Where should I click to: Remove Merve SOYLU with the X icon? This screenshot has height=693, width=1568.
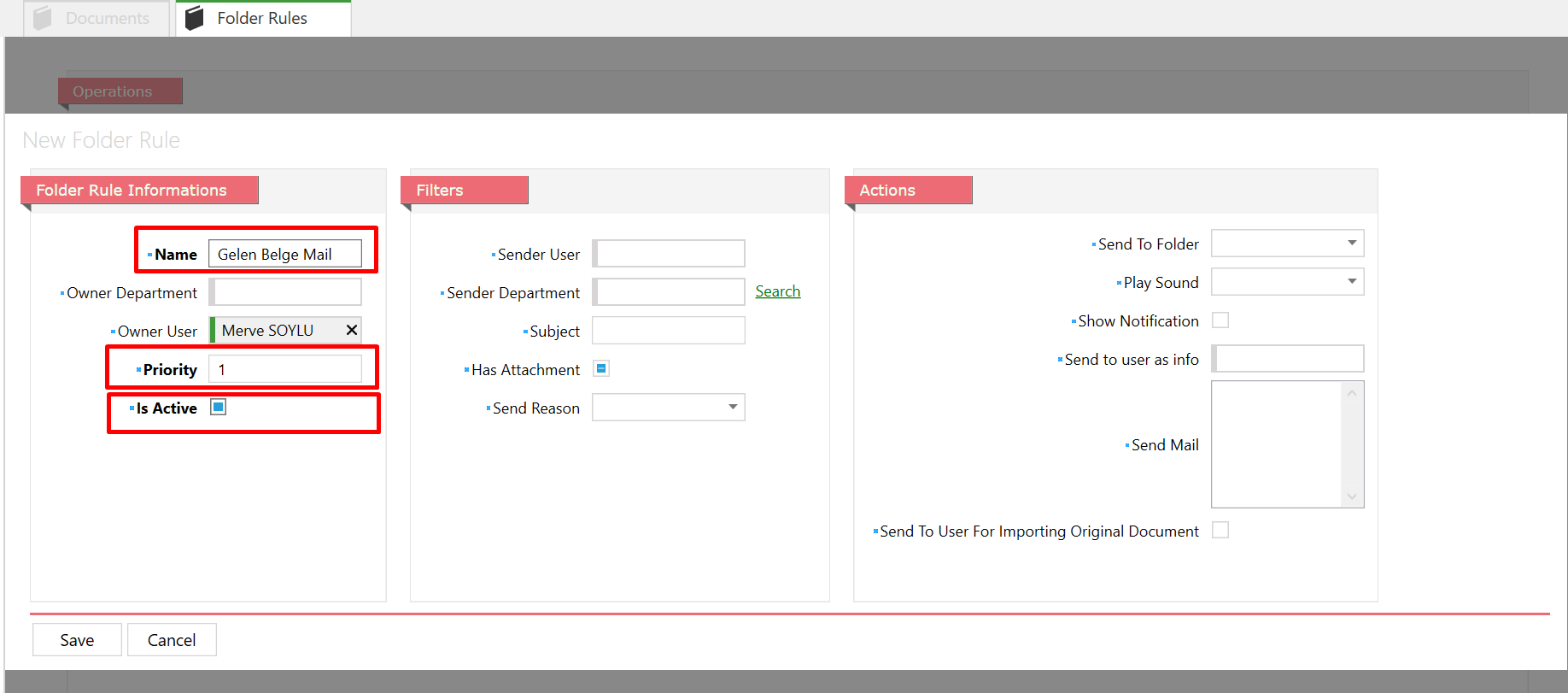351,330
